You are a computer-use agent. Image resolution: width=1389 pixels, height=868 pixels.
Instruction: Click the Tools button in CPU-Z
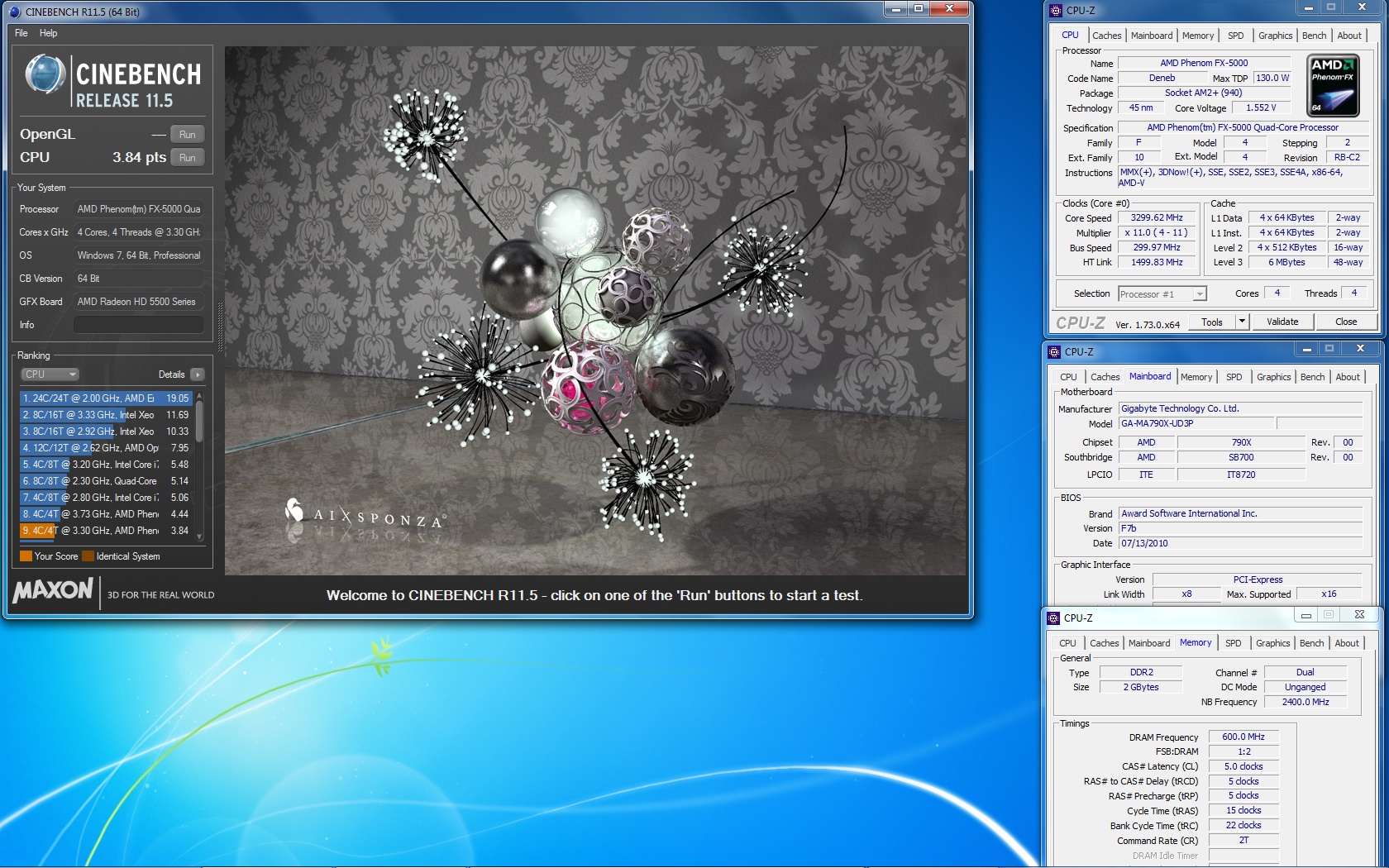tap(1212, 322)
